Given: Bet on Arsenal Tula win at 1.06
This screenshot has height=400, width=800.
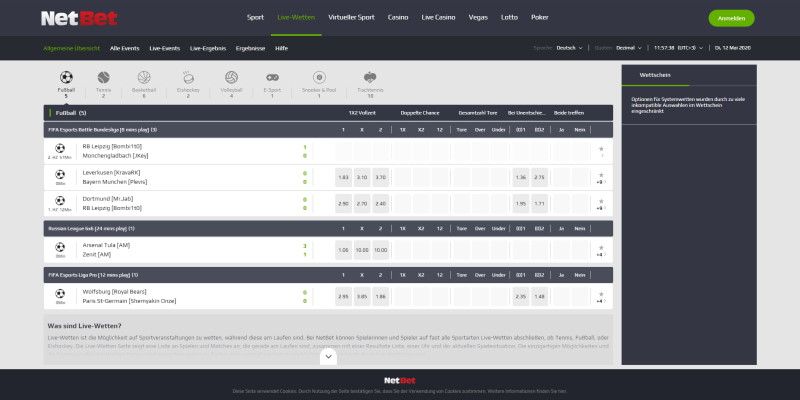Looking at the screenshot, I should [x=343, y=250].
